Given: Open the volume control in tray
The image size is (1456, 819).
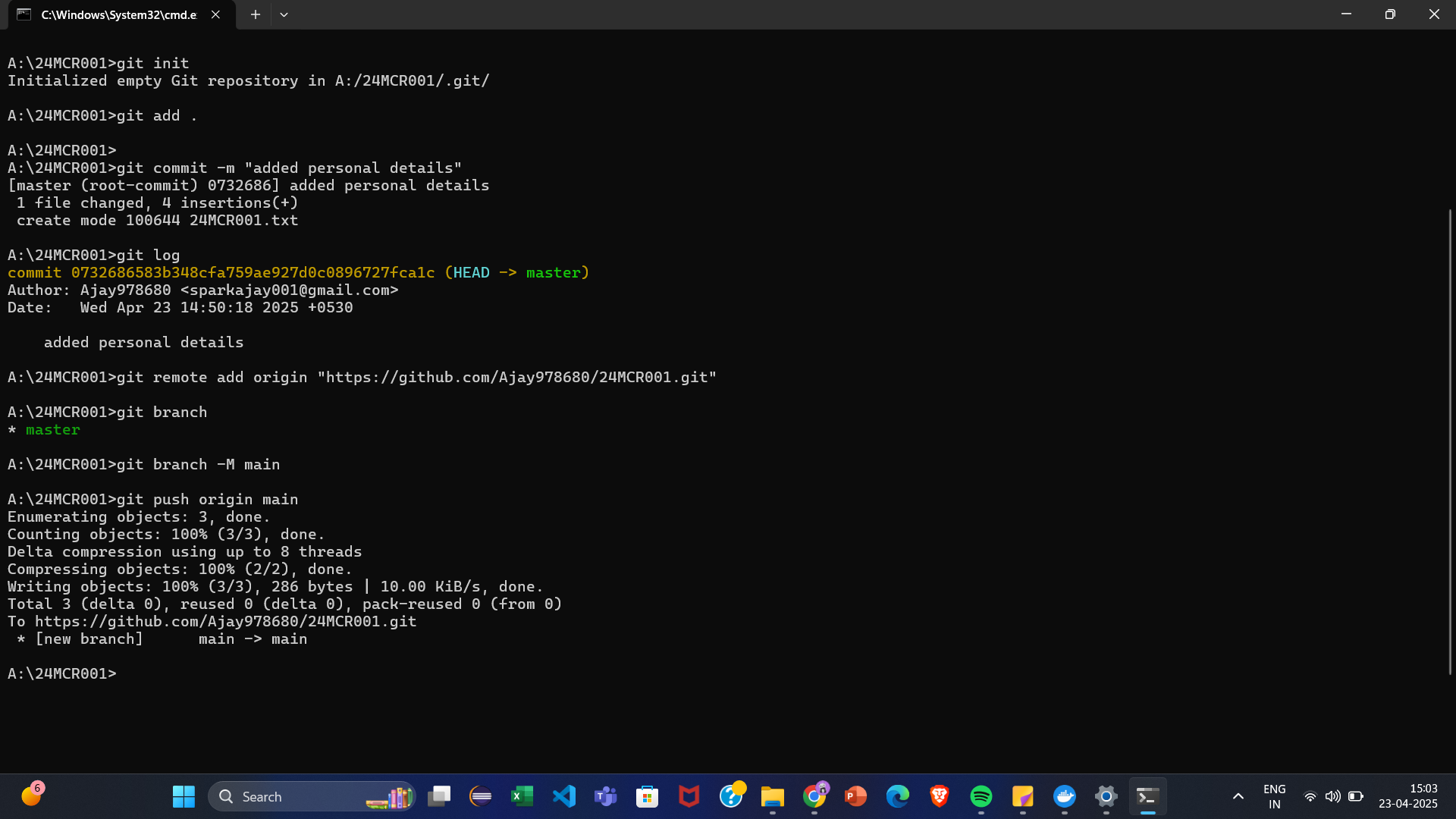Looking at the screenshot, I should click(x=1332, y=796).
